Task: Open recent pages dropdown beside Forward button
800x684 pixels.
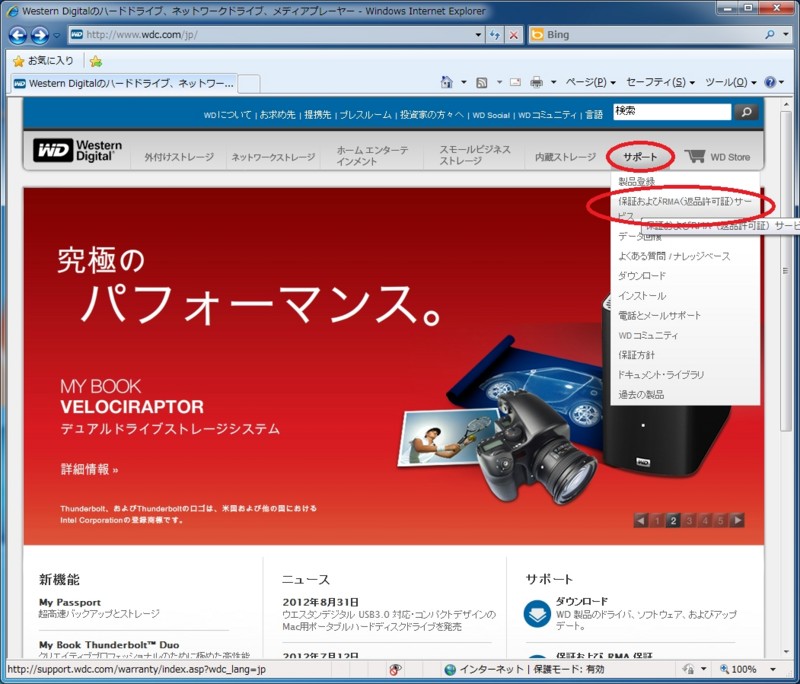Action: (x=57, y=35)
